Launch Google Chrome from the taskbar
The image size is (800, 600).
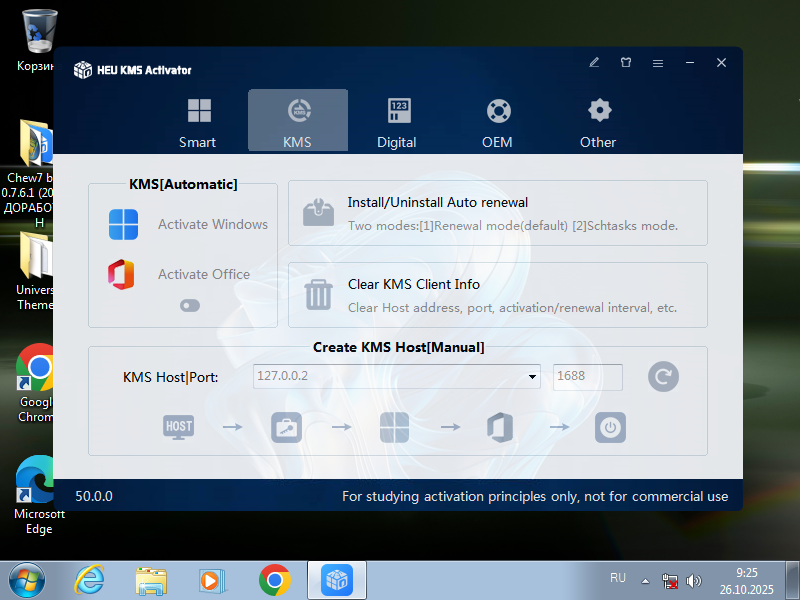(x=274, y=580)
